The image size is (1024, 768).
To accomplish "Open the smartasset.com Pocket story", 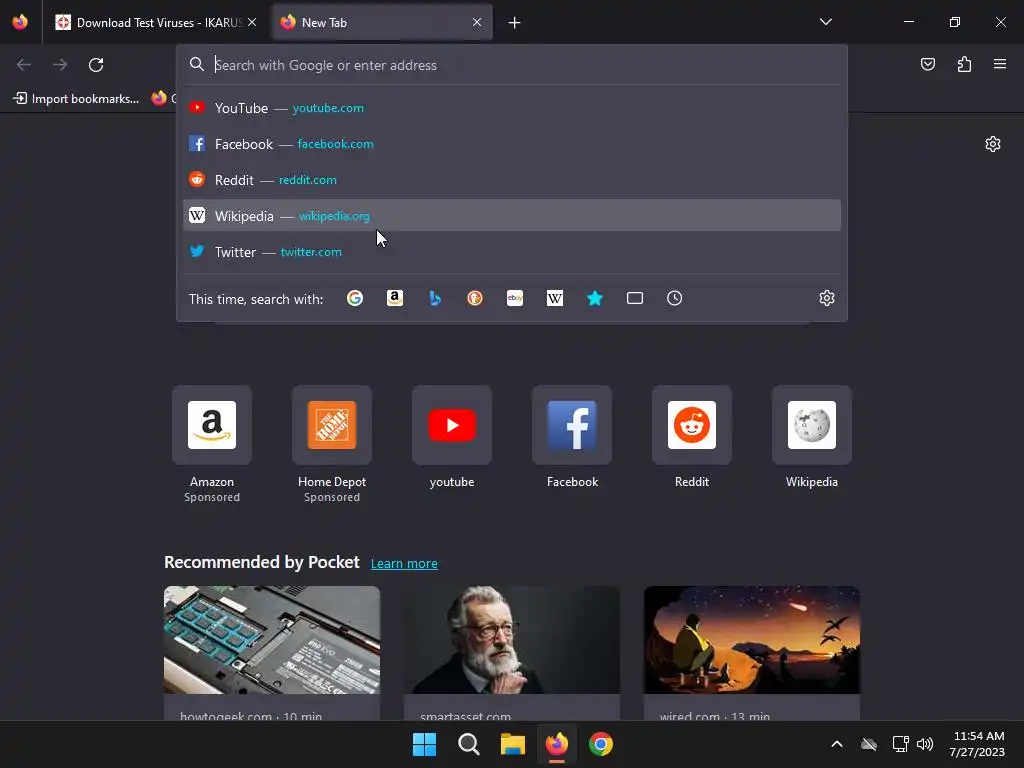I will click(x=512, y=653).
